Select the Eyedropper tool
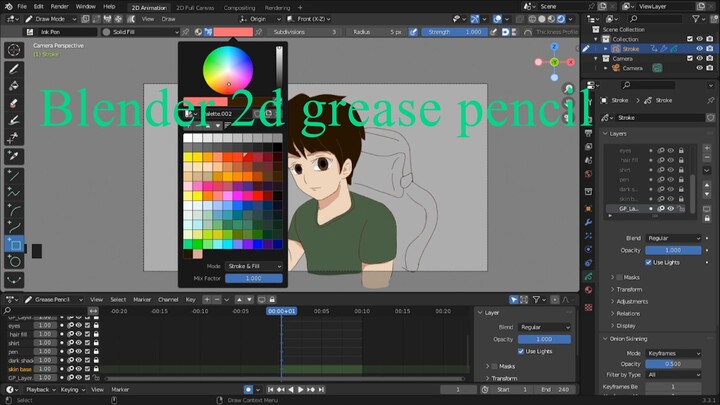720x405 pixels. [14, 156]
